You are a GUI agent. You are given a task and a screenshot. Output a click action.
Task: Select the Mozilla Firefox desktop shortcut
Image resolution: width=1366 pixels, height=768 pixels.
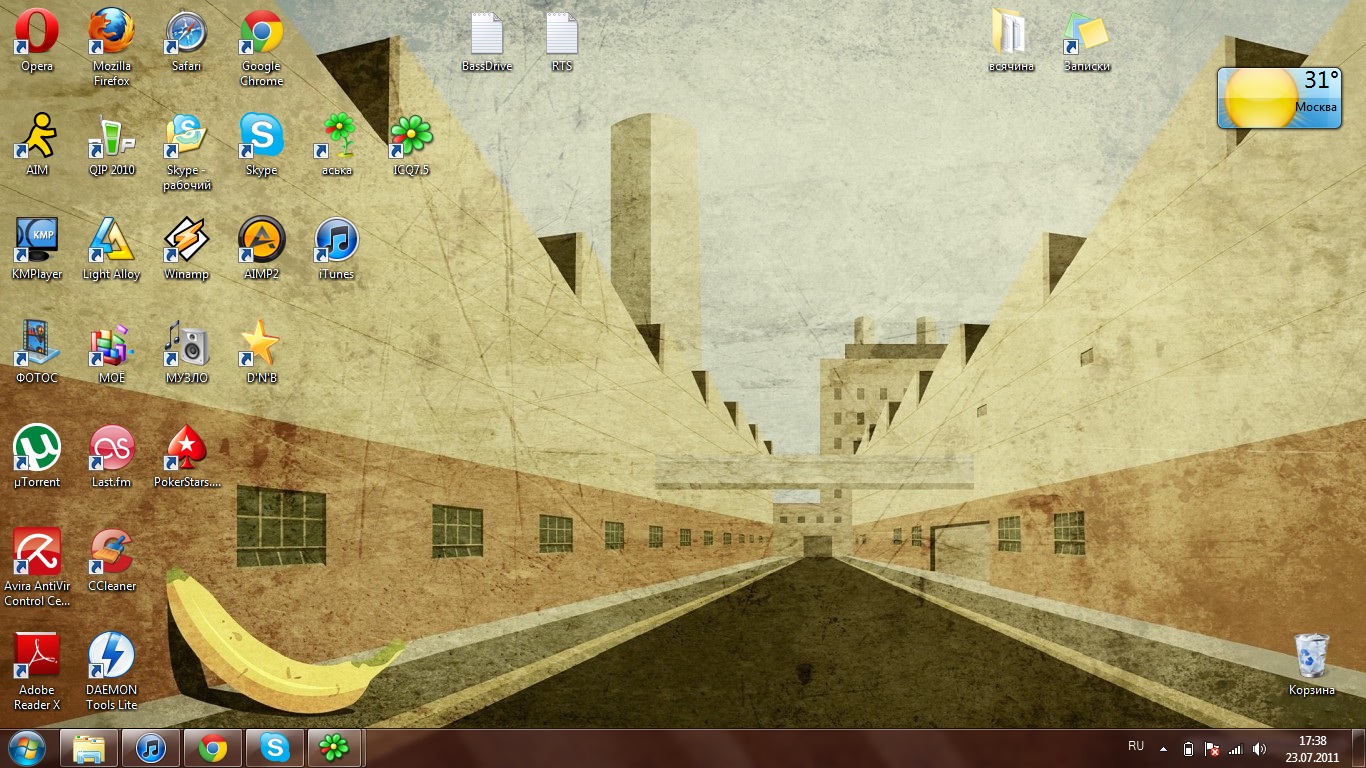coord(112,47)
